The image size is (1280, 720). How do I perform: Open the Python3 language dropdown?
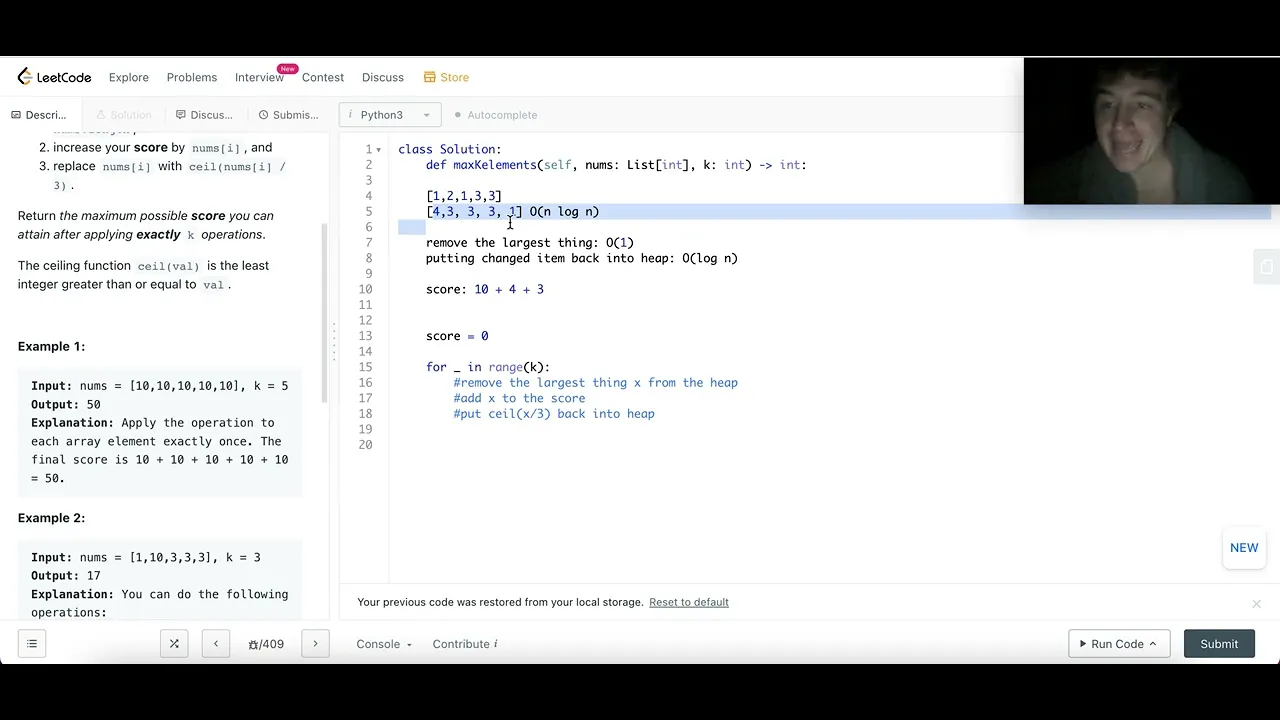[389, 115]
